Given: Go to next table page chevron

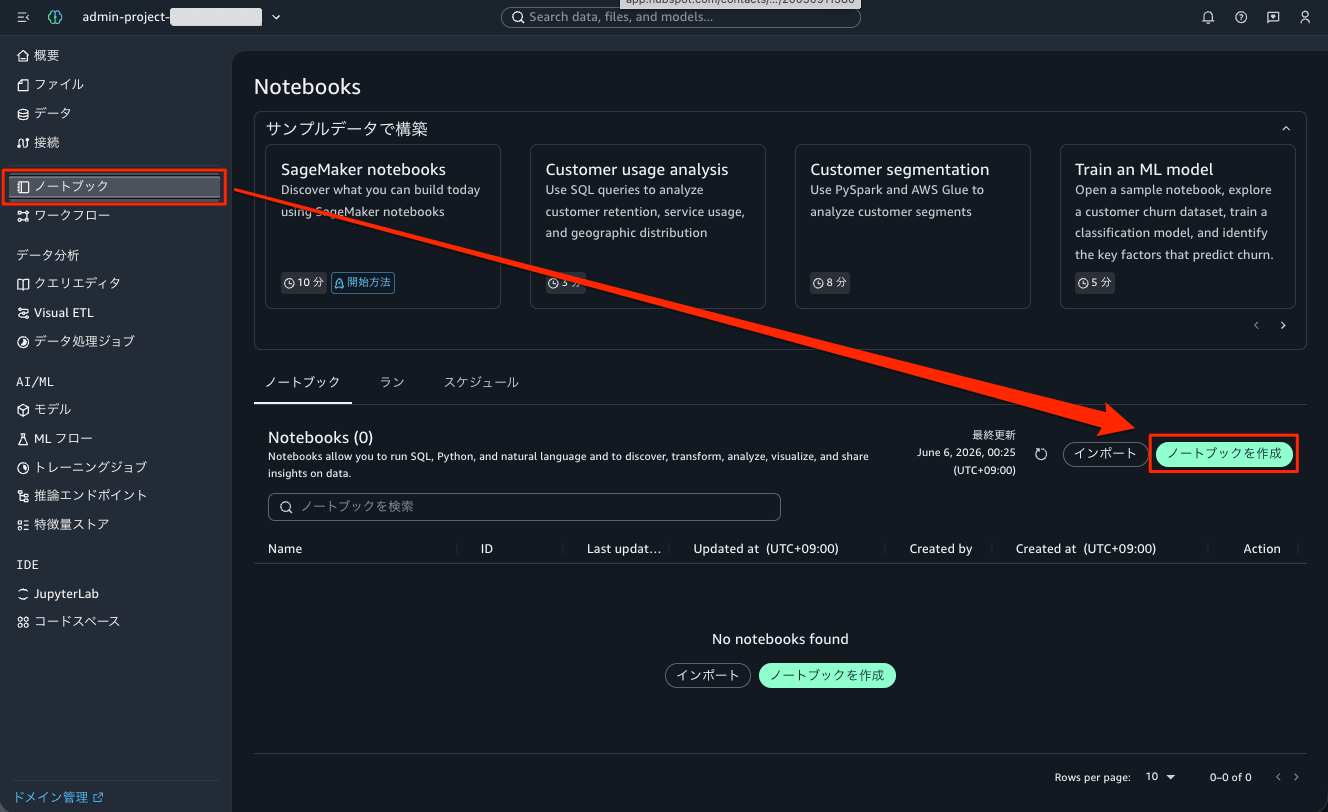Looking at the screenshot, I should click(1297, 777).
